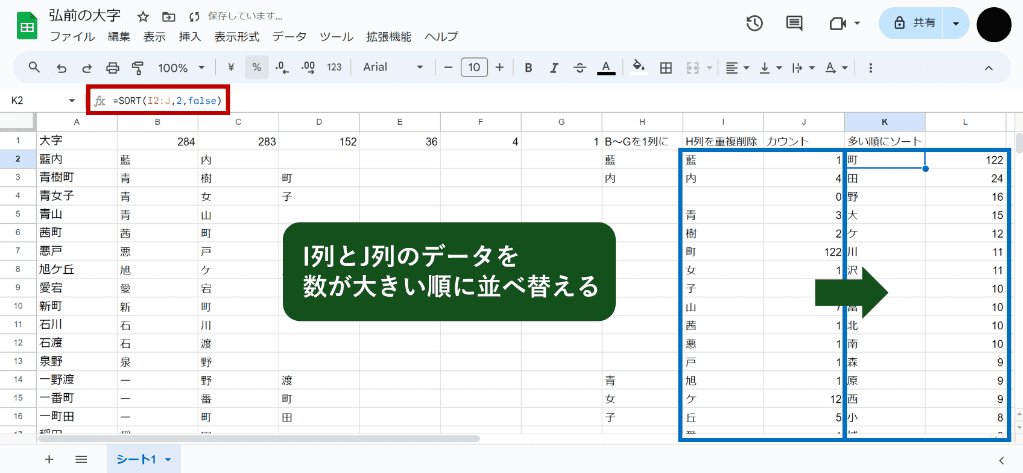
Task: Open the Google Sheets home icon
Action: (26, 25)
